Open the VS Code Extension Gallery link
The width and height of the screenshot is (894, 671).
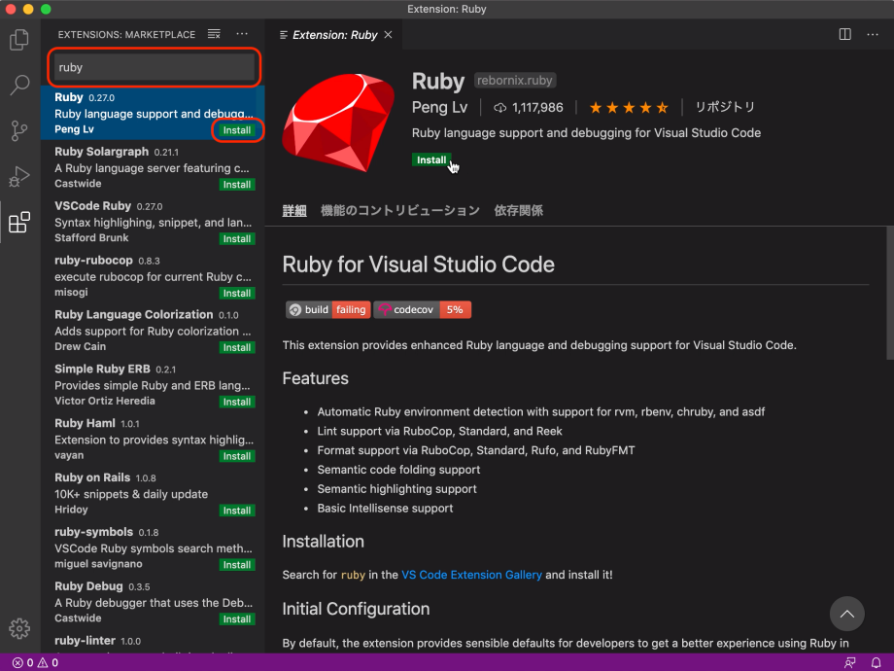[x=472, y=575]
